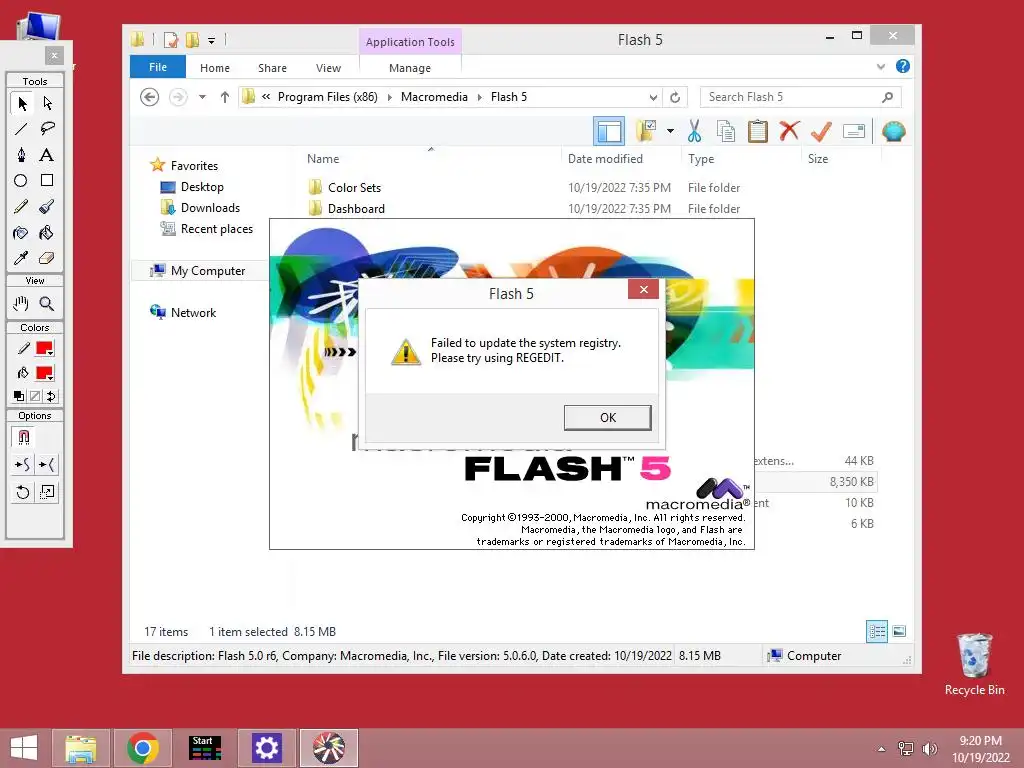The image size is (1024, 768).
Task: Click the Scale option button
Action: [x=47, y=492]
